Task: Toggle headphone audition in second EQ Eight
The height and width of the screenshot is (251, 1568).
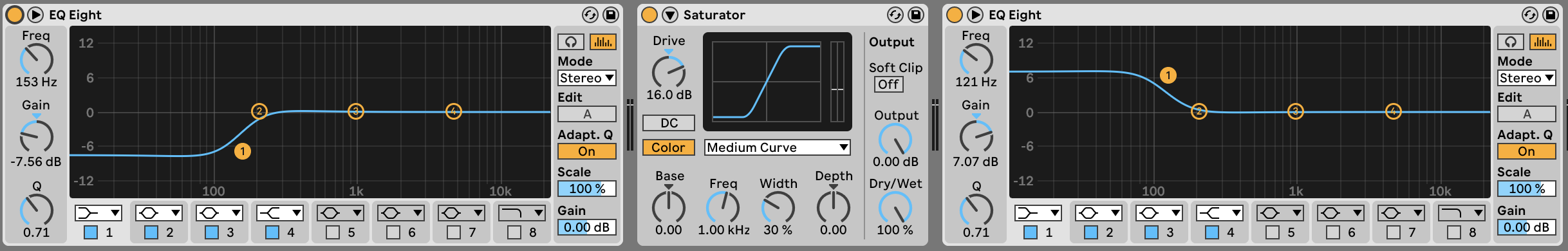Action: pos(1511,42)
